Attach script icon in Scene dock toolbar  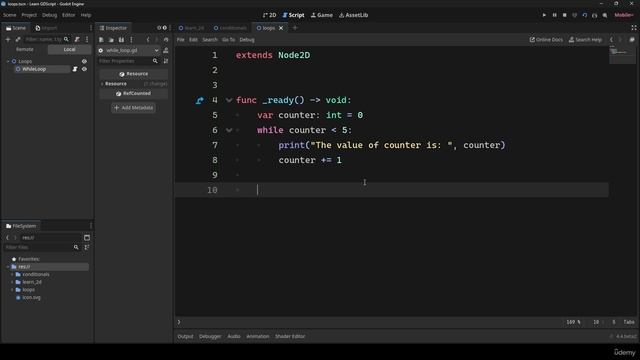pyautogui.click(x=77, y=39)
